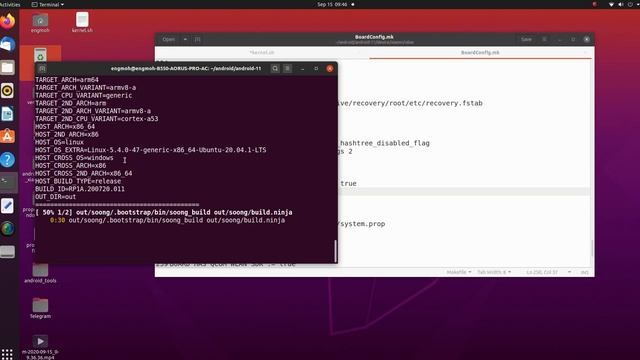The image size is (640, 360).
Task: Open the Trash icon on desktop
Action: (x=40, y=57)
